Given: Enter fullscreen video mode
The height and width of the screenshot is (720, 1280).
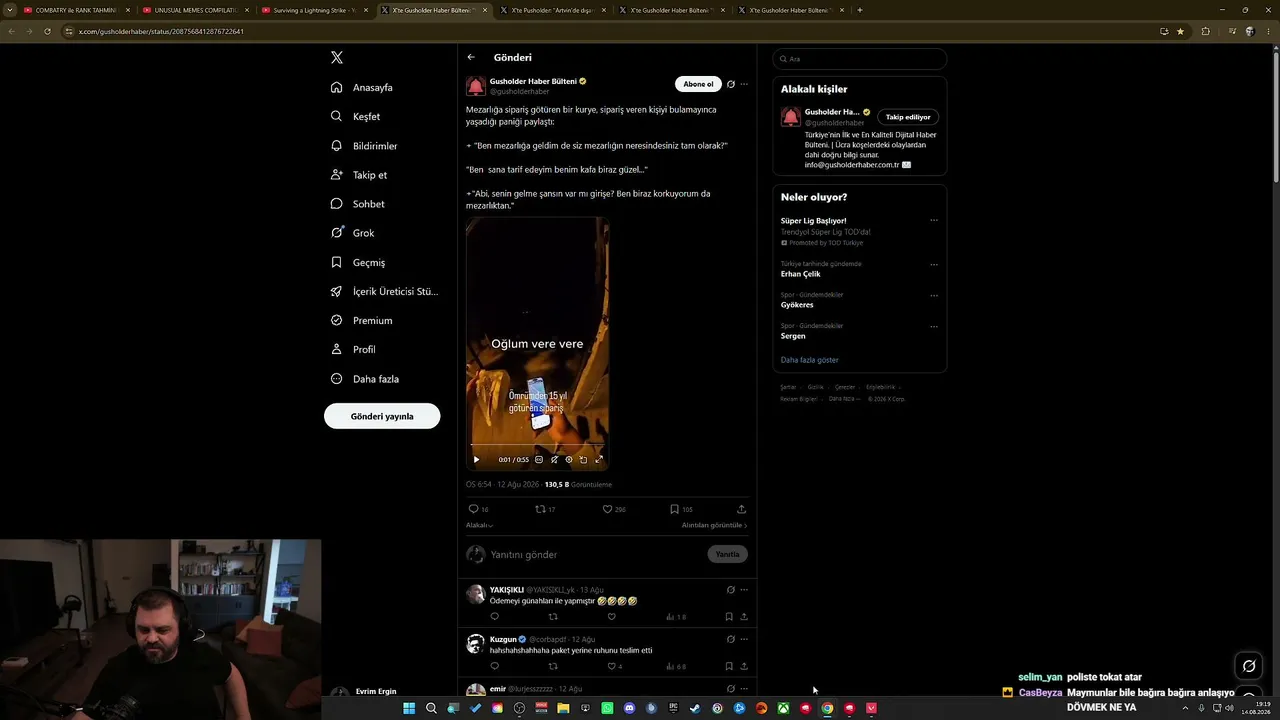Looking at the screenshot, I should coord(599,460).
